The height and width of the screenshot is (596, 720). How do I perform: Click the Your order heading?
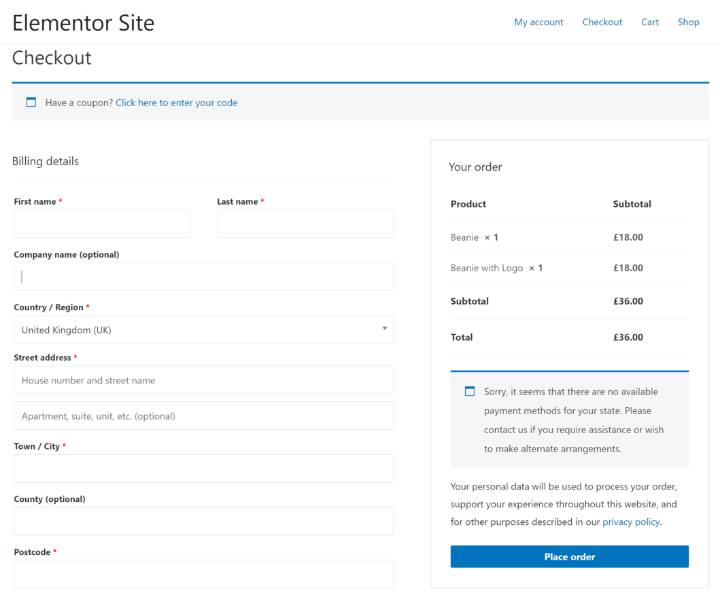pos(475,167)
